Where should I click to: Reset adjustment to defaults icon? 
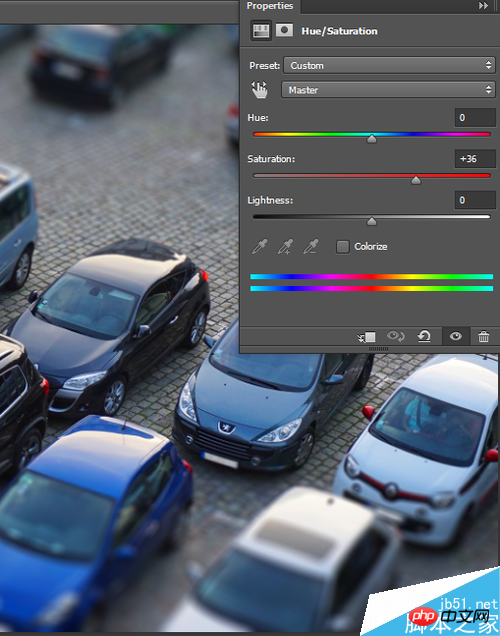(424, 336)
